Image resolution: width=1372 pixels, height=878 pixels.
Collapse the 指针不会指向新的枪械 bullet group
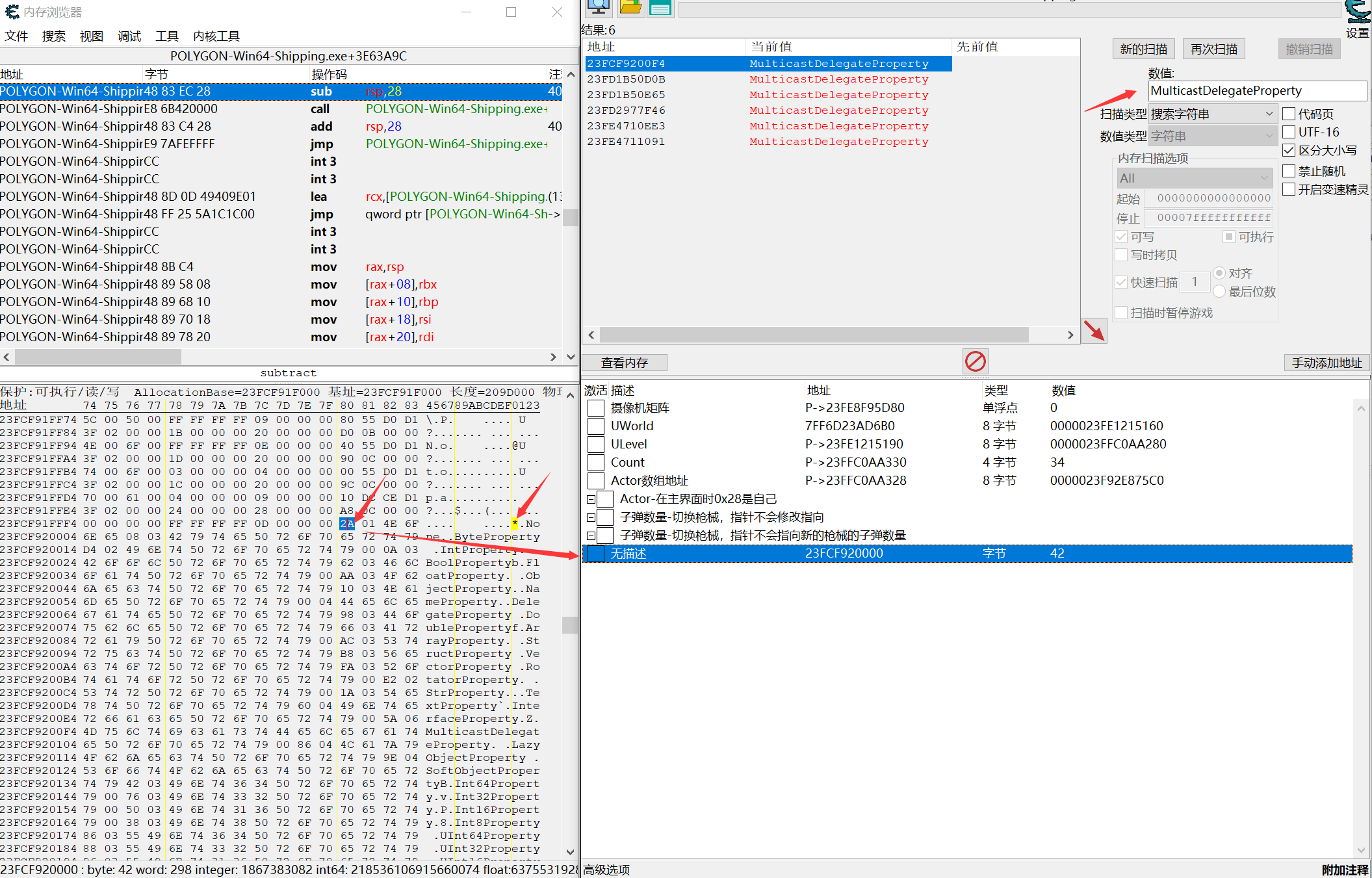tap(591, 536)
